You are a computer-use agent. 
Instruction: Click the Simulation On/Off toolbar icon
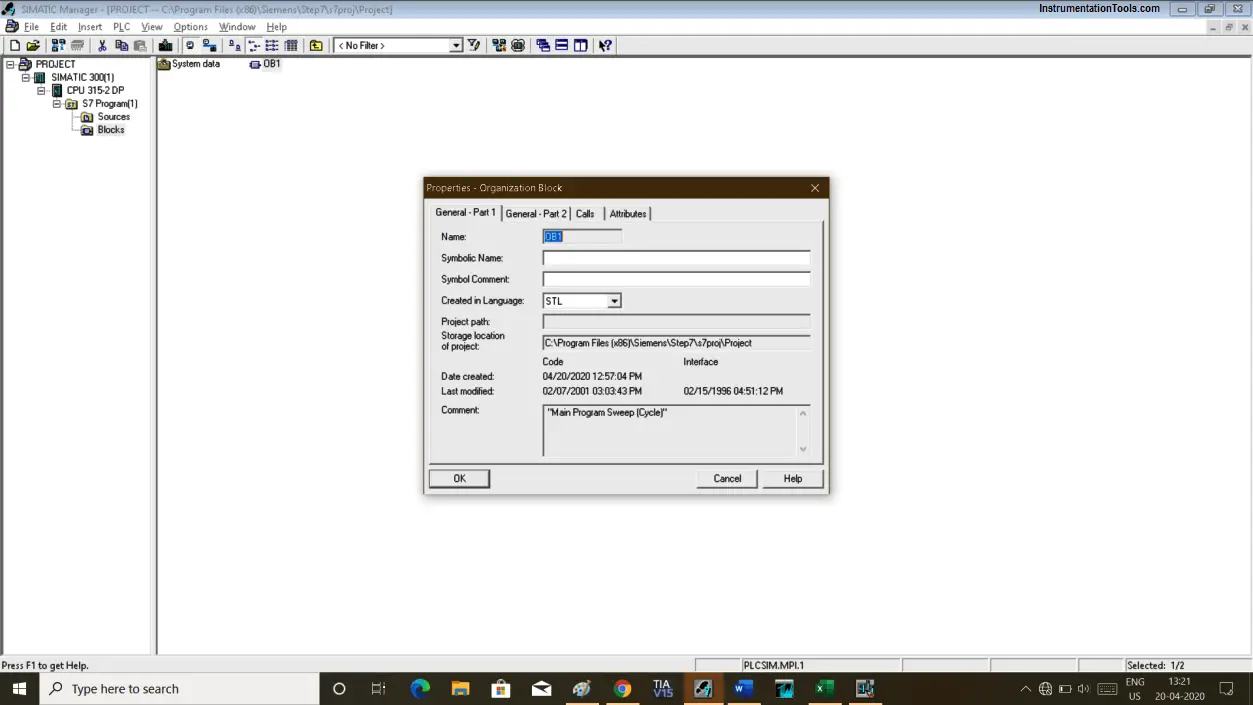pos(518,45)
